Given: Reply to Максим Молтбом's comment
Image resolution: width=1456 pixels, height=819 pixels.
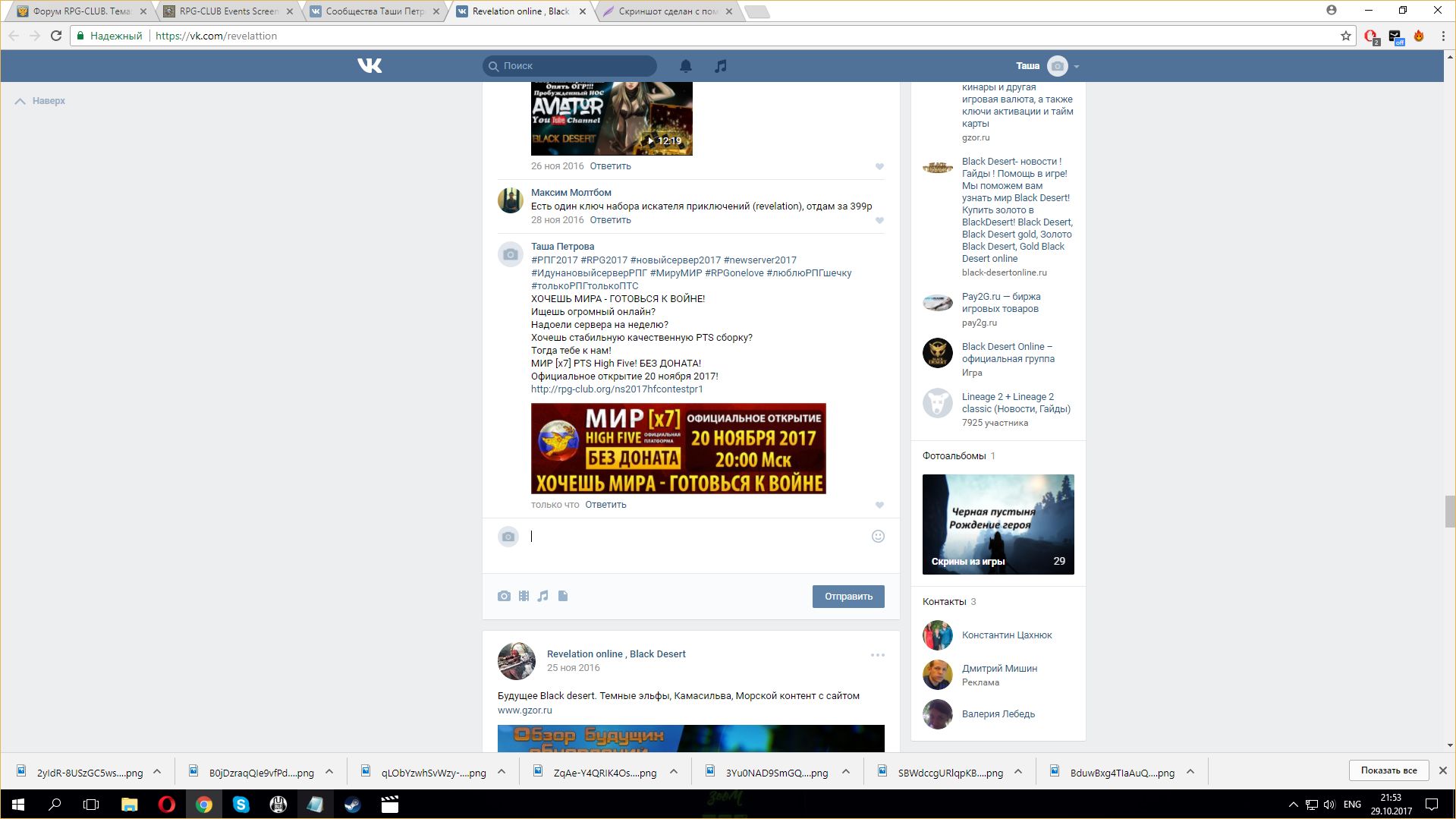Looking at the screenshot, I should pyautogui.click(x=610, y=220).
